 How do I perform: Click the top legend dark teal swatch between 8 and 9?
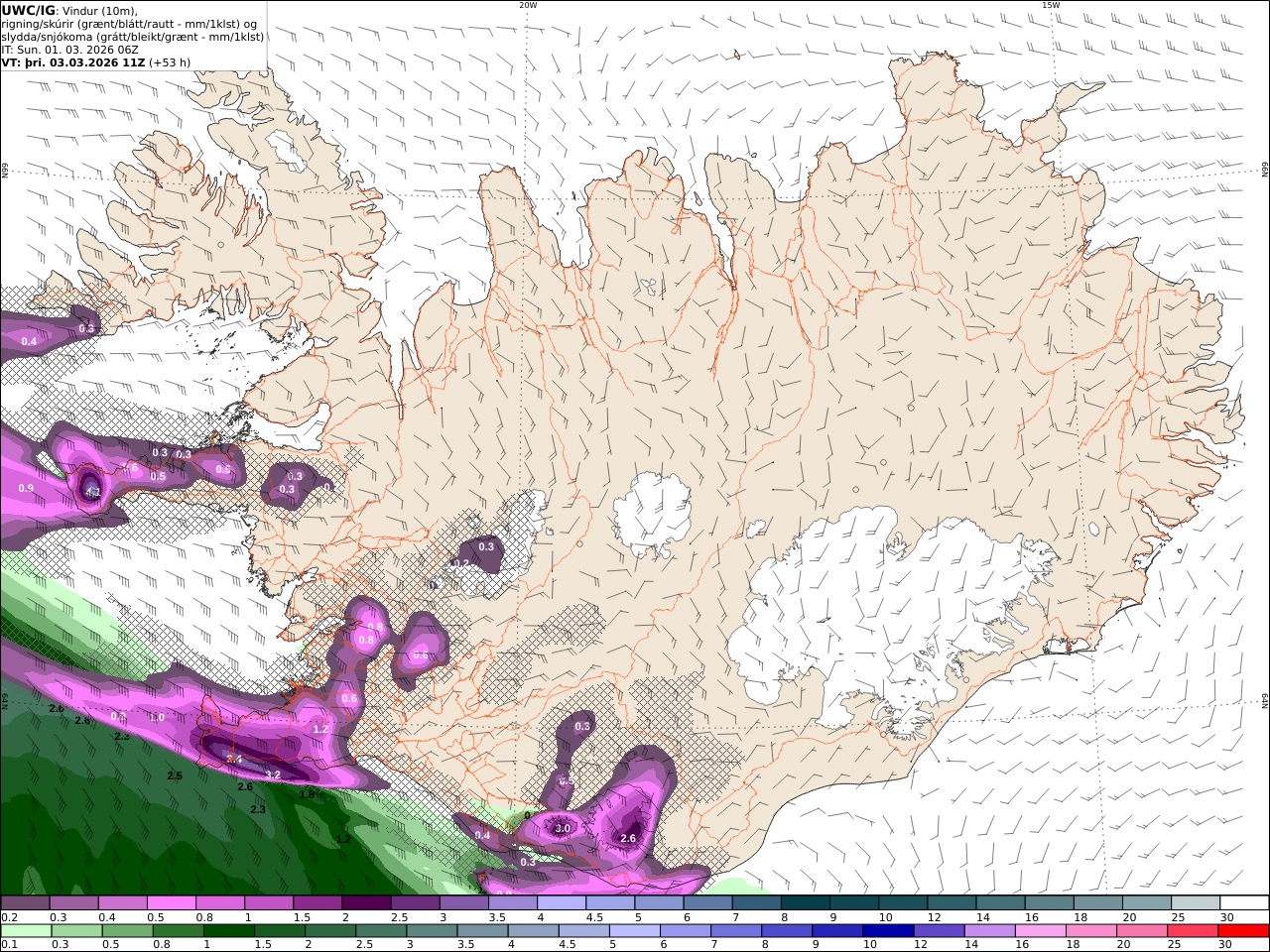806,903
